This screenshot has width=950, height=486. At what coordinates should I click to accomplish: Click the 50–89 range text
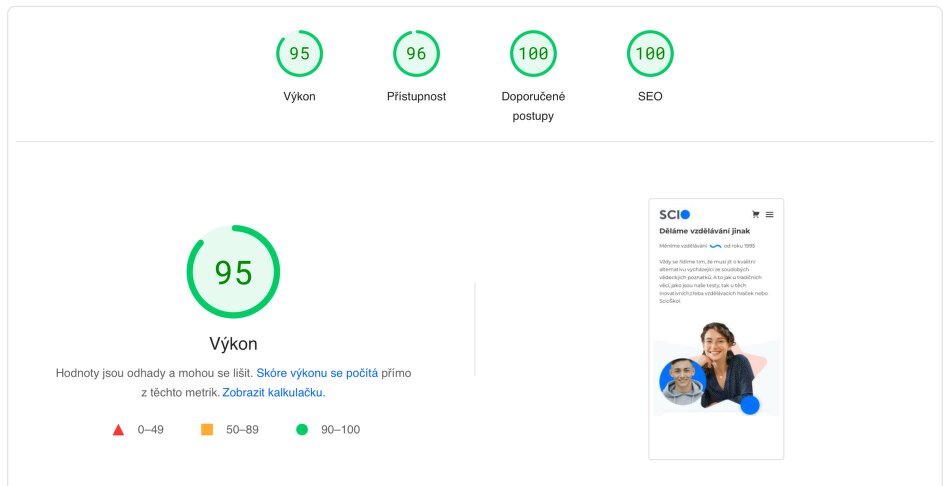pos(242,430)
